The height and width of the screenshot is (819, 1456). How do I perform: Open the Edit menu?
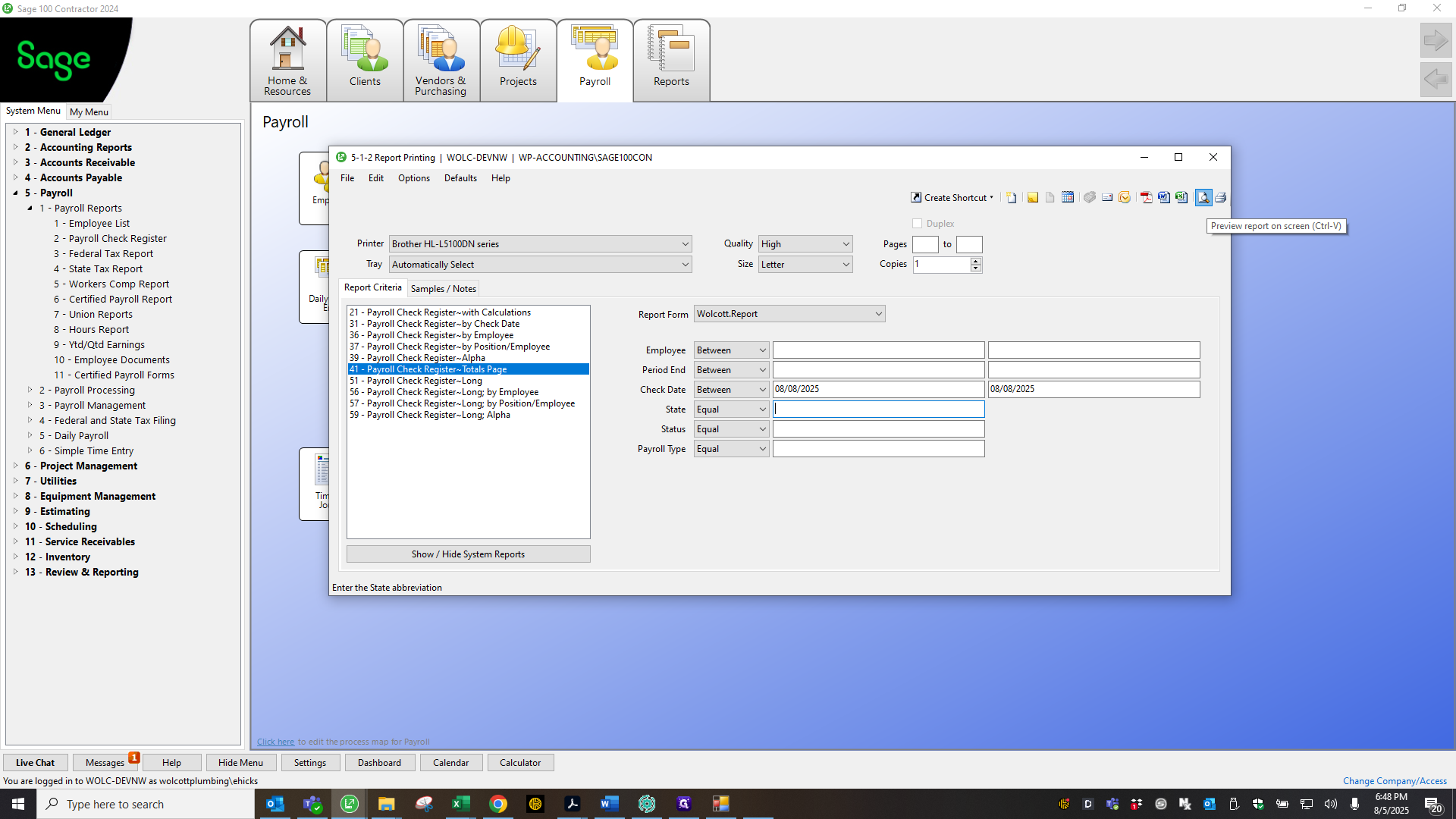pyautogui.click(x=376, y=178)
